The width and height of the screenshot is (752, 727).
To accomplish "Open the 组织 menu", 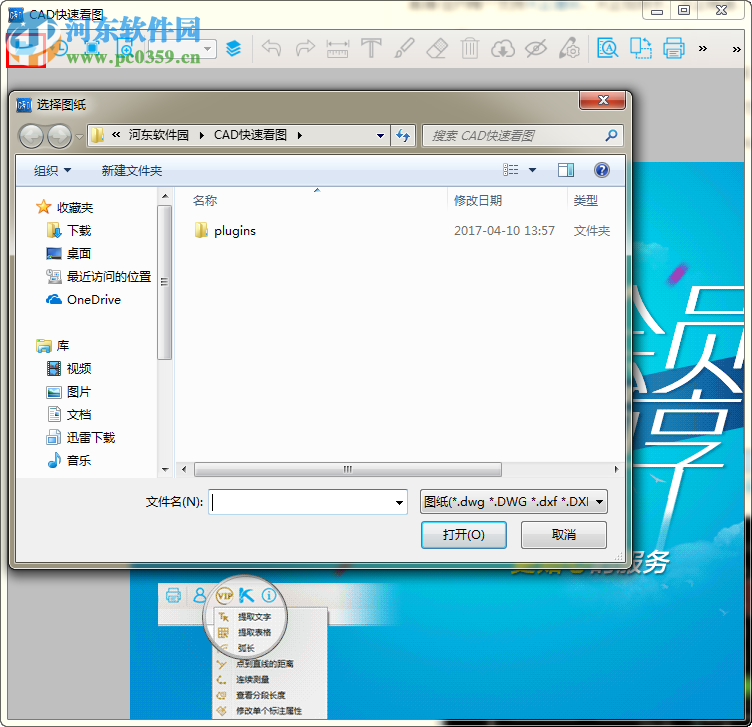I will point(52,171).
